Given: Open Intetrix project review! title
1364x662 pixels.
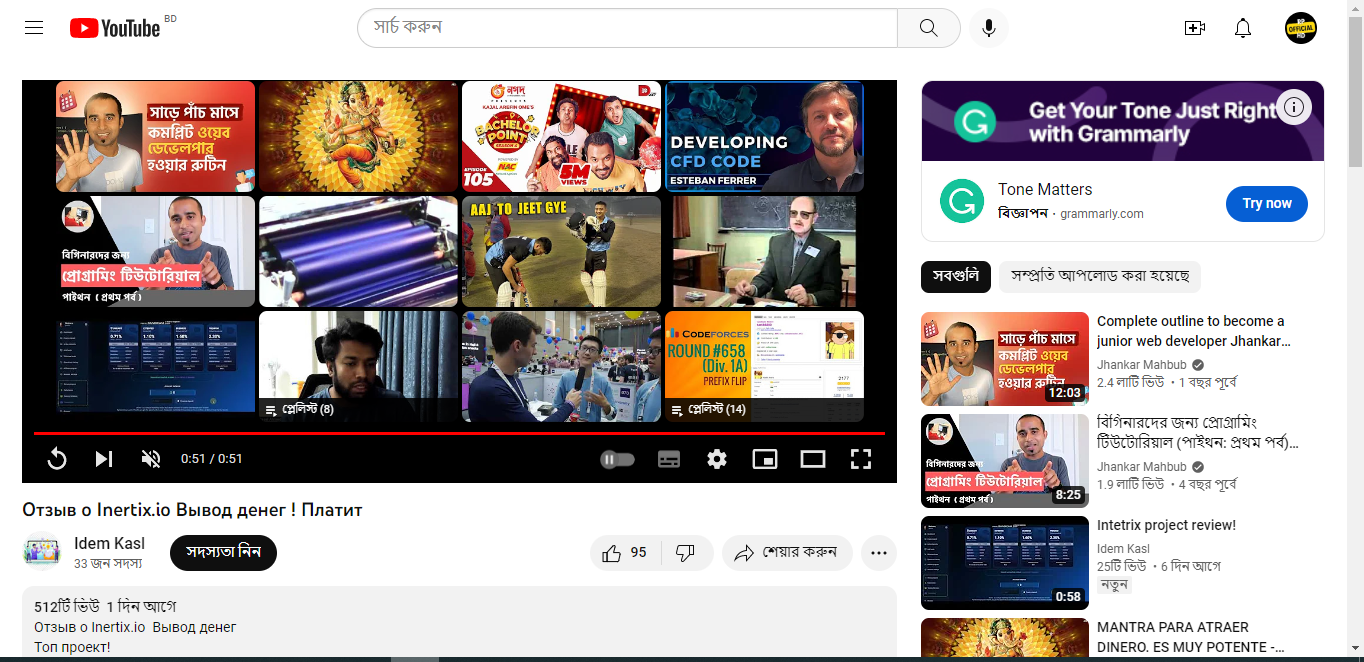Looking at the screenshot, I should [1166, 525].
